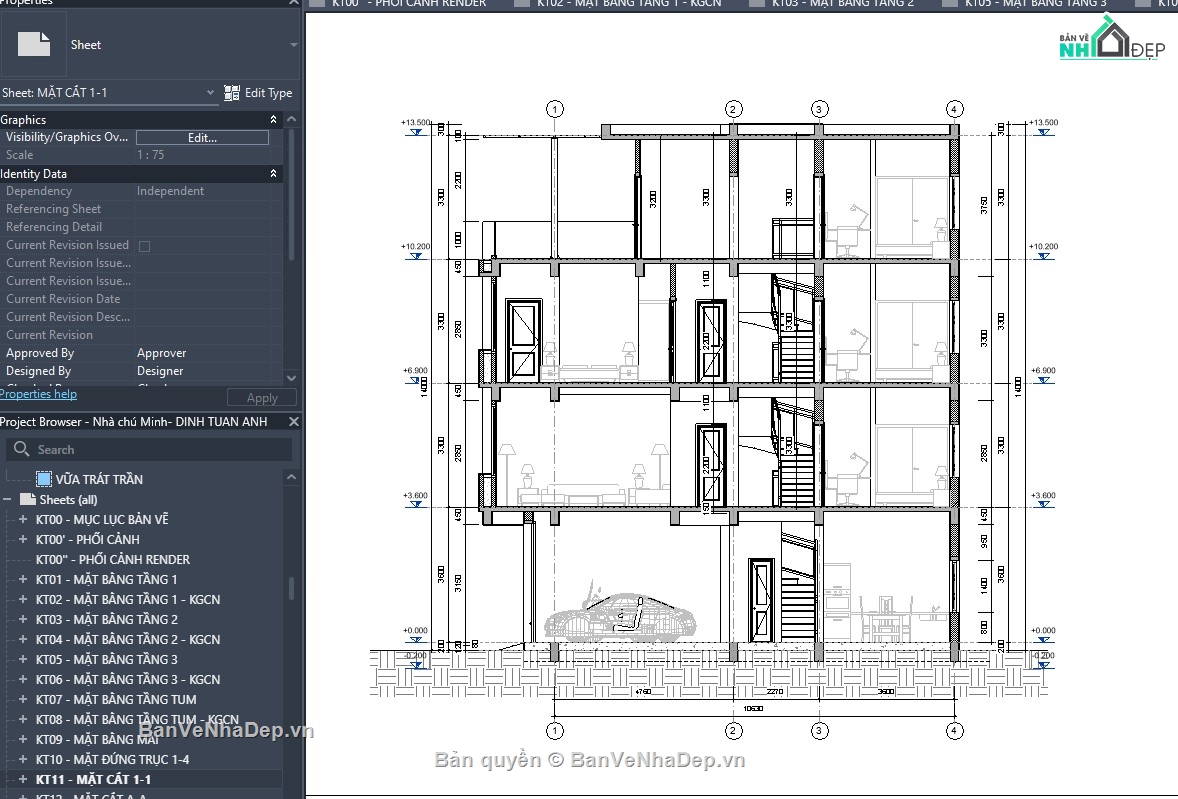
Task: Expand the KT03 - MẶT BẰNG TẦNG 2 sheet
Action: [23, 620]
